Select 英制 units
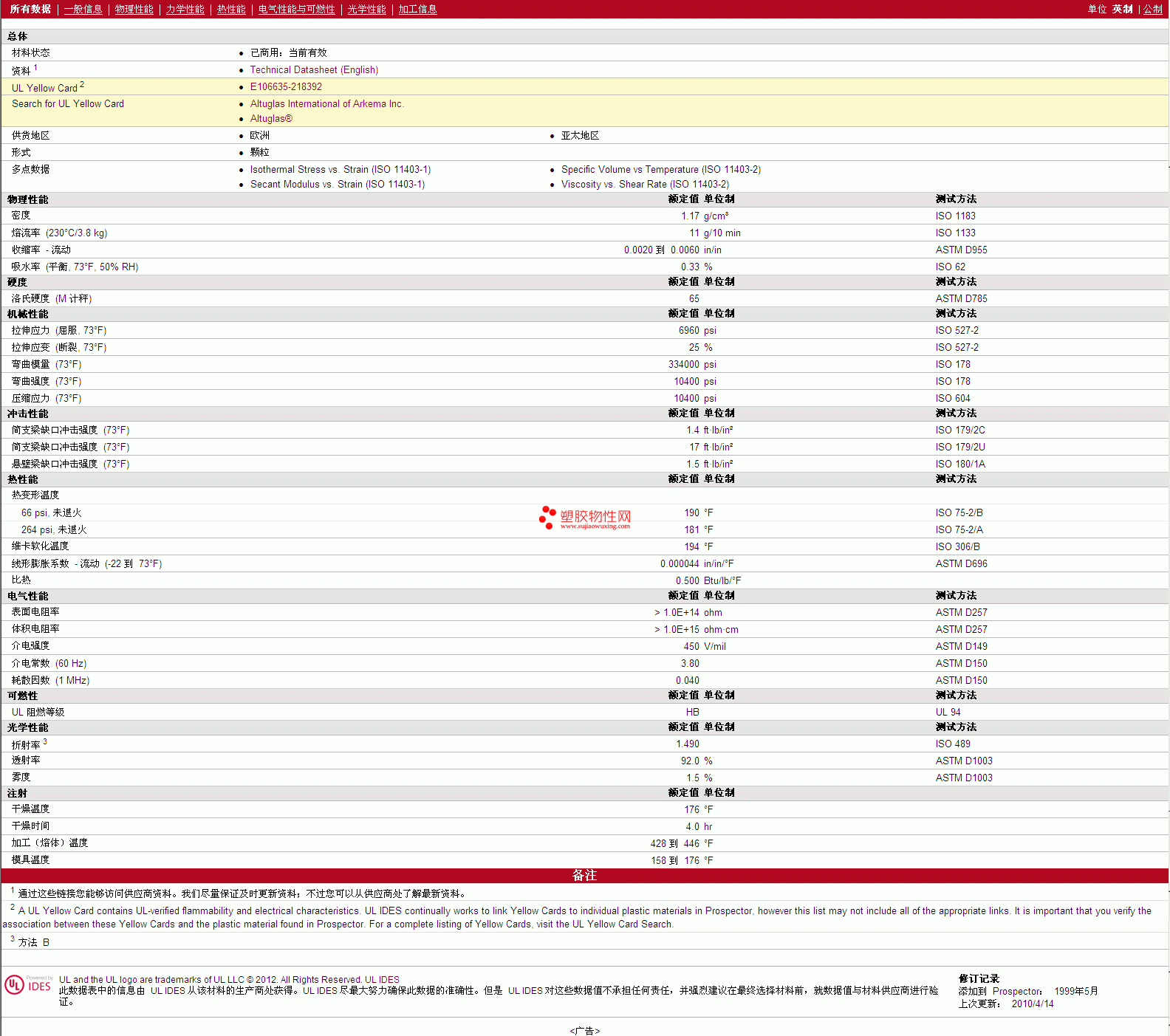The width and height of the screenshot is (1170, 1036). (1122, 9)
